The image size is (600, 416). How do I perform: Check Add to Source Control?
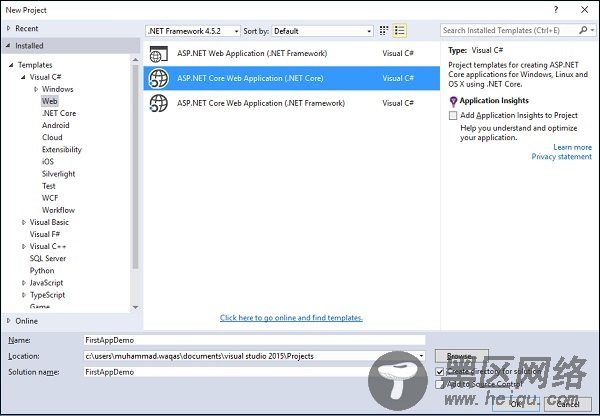click(x=440, y=384)
